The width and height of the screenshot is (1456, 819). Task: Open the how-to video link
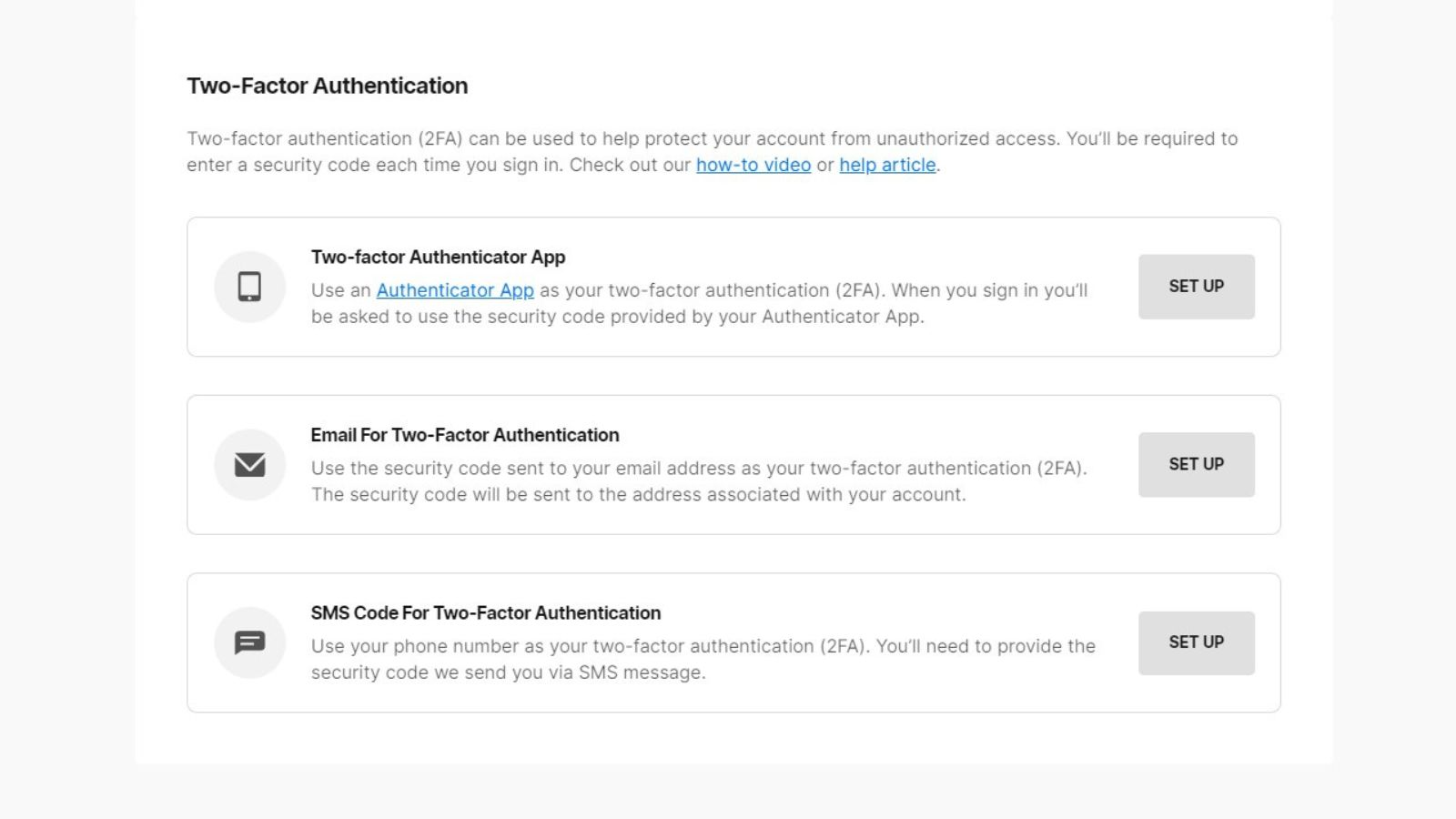753,165
